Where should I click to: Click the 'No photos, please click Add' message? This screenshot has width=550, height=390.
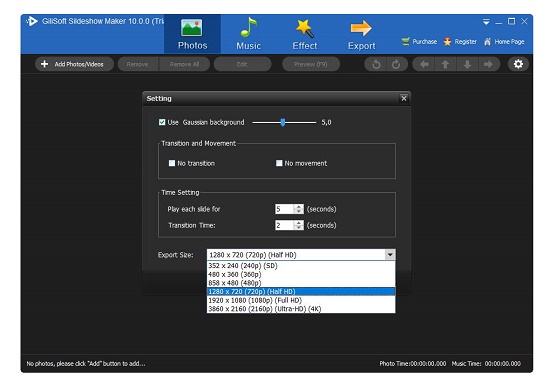pyautogui.click(x=86, y=364)
